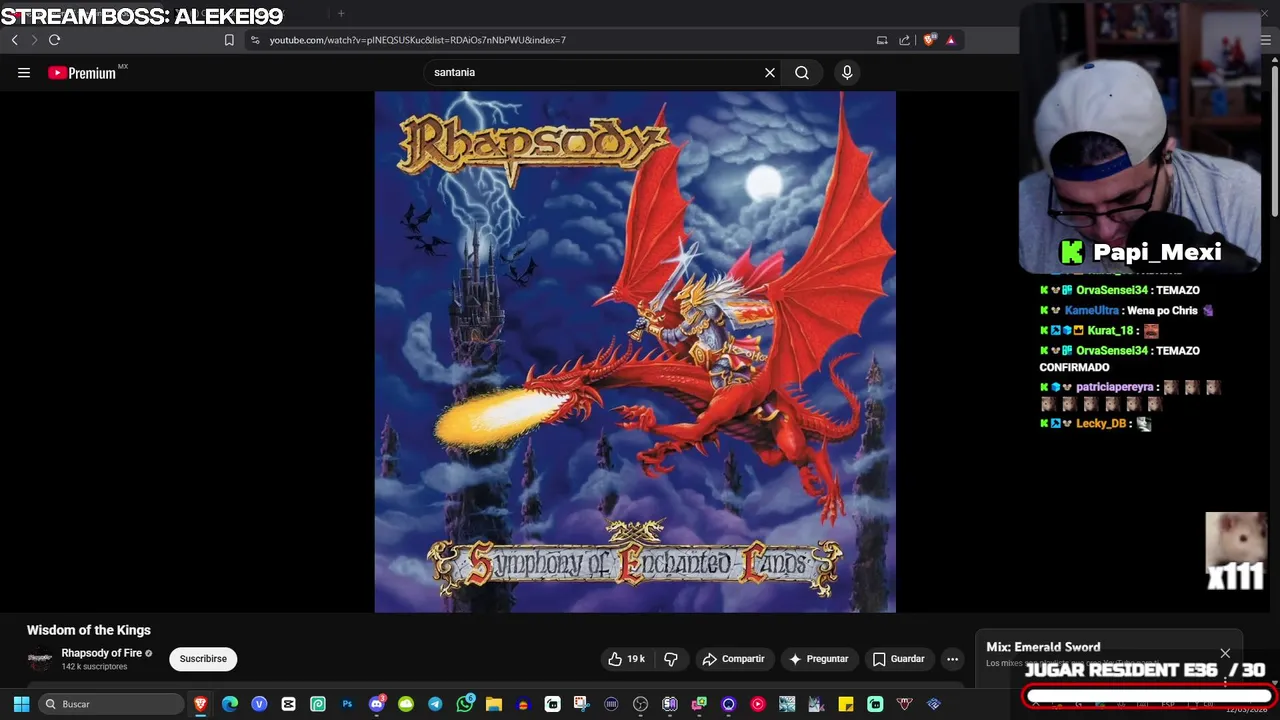Bookmark this page with the bookmark icon
This screenshot has height=720, width=1280.
click(229, 40)
